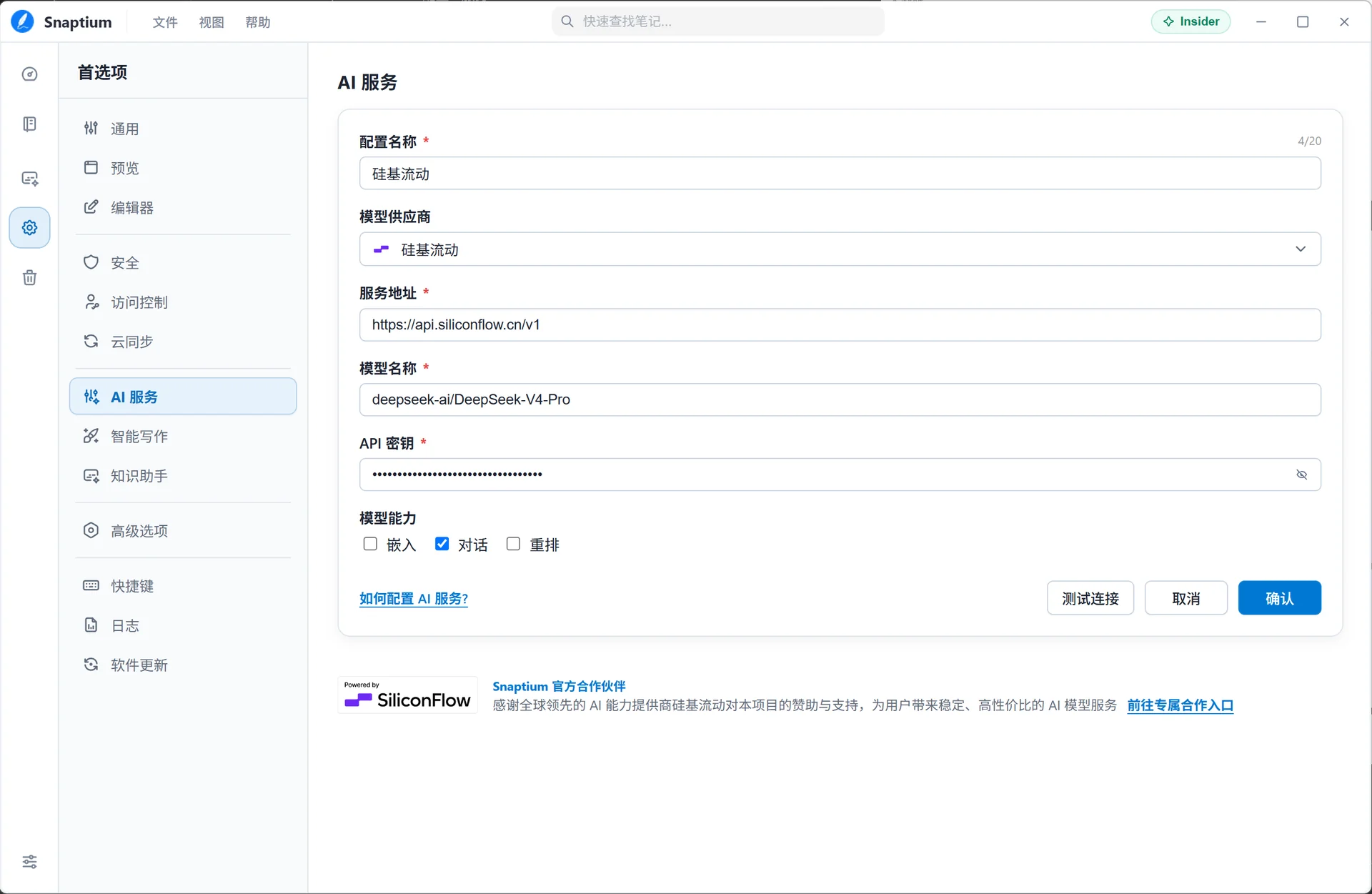Click the 智能写作 magic pen icon

pos(91,435)
